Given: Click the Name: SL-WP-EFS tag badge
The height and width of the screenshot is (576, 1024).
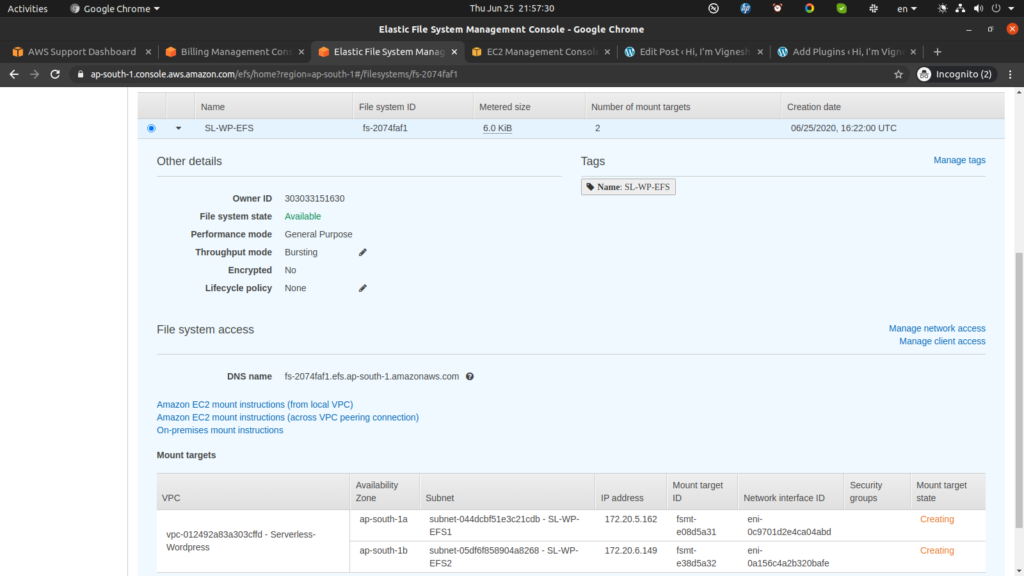Looking at the screenshot, I should [x=628, y=187].
